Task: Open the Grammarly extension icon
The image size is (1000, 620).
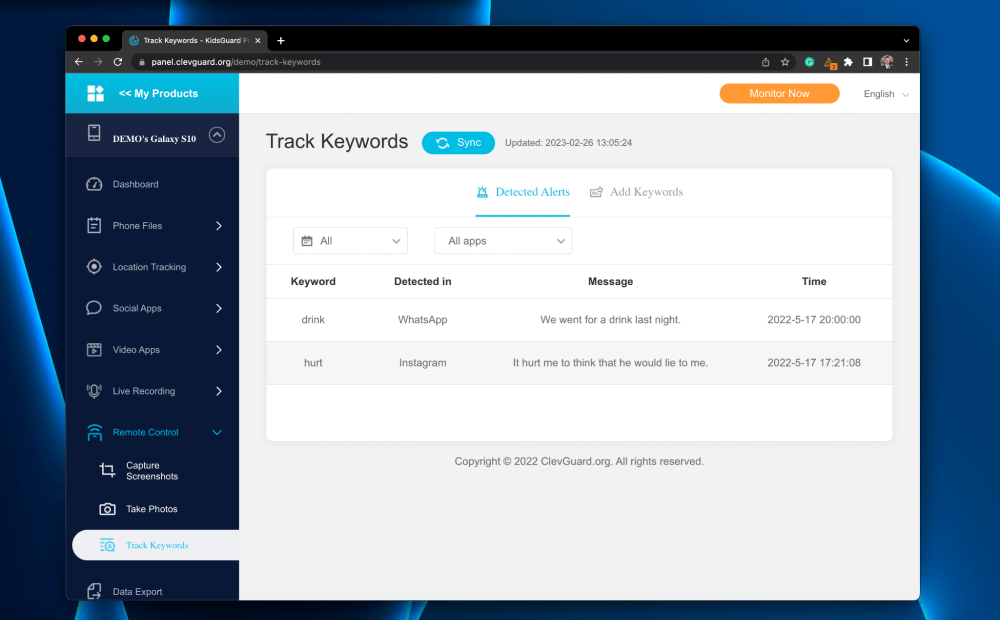Action: click(x=809, y=62)
